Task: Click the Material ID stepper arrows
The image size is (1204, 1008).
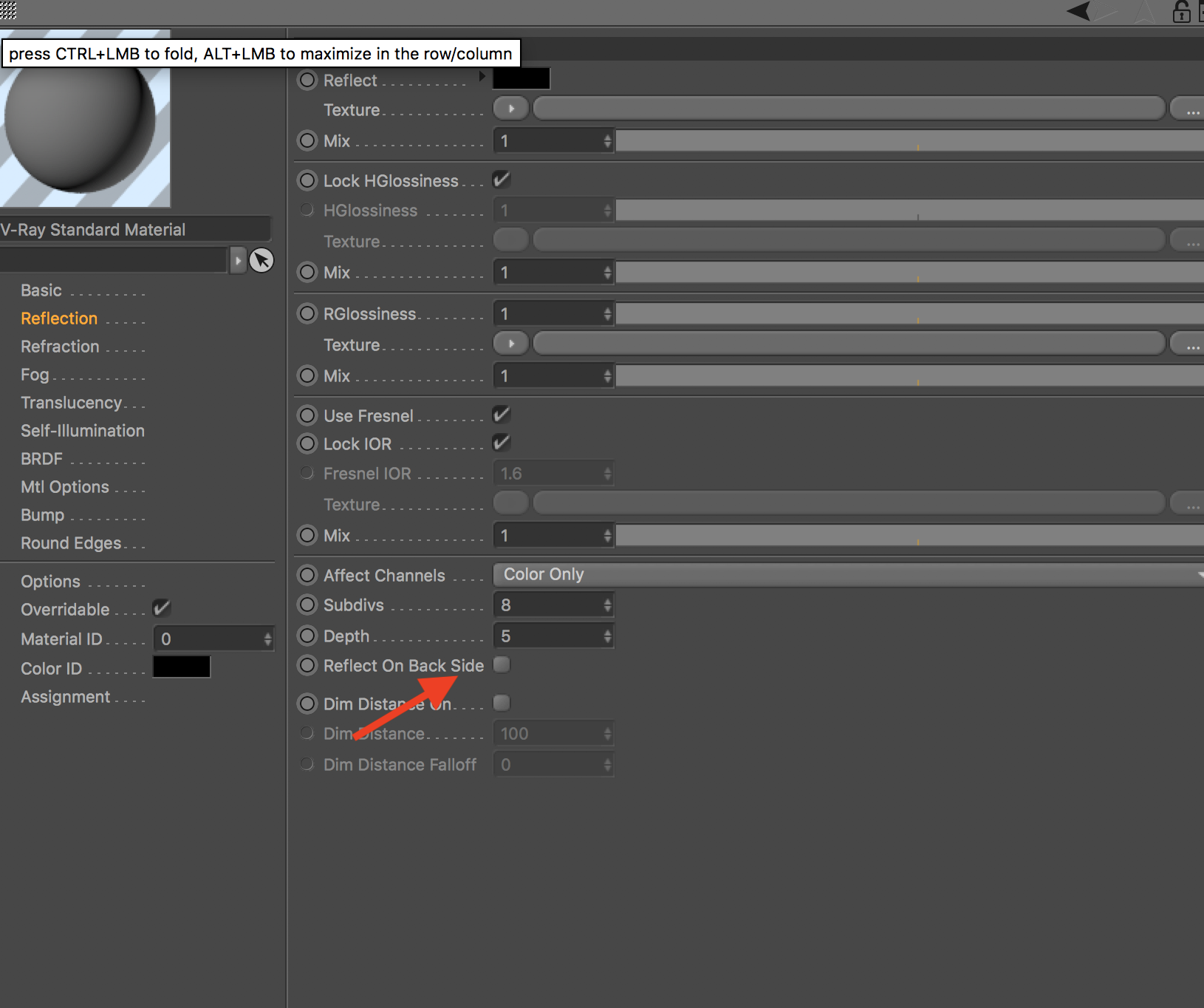Action: point(267,639)
